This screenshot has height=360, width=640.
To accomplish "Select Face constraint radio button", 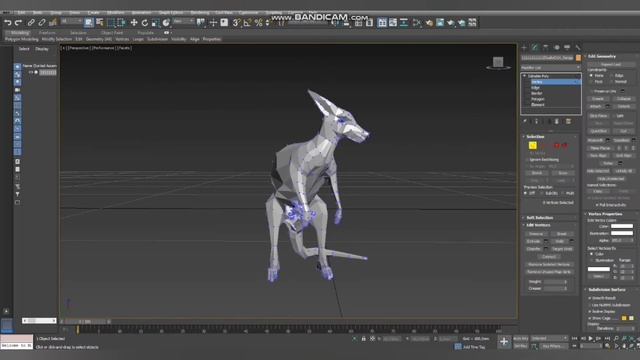I will (x=591, y=82).
